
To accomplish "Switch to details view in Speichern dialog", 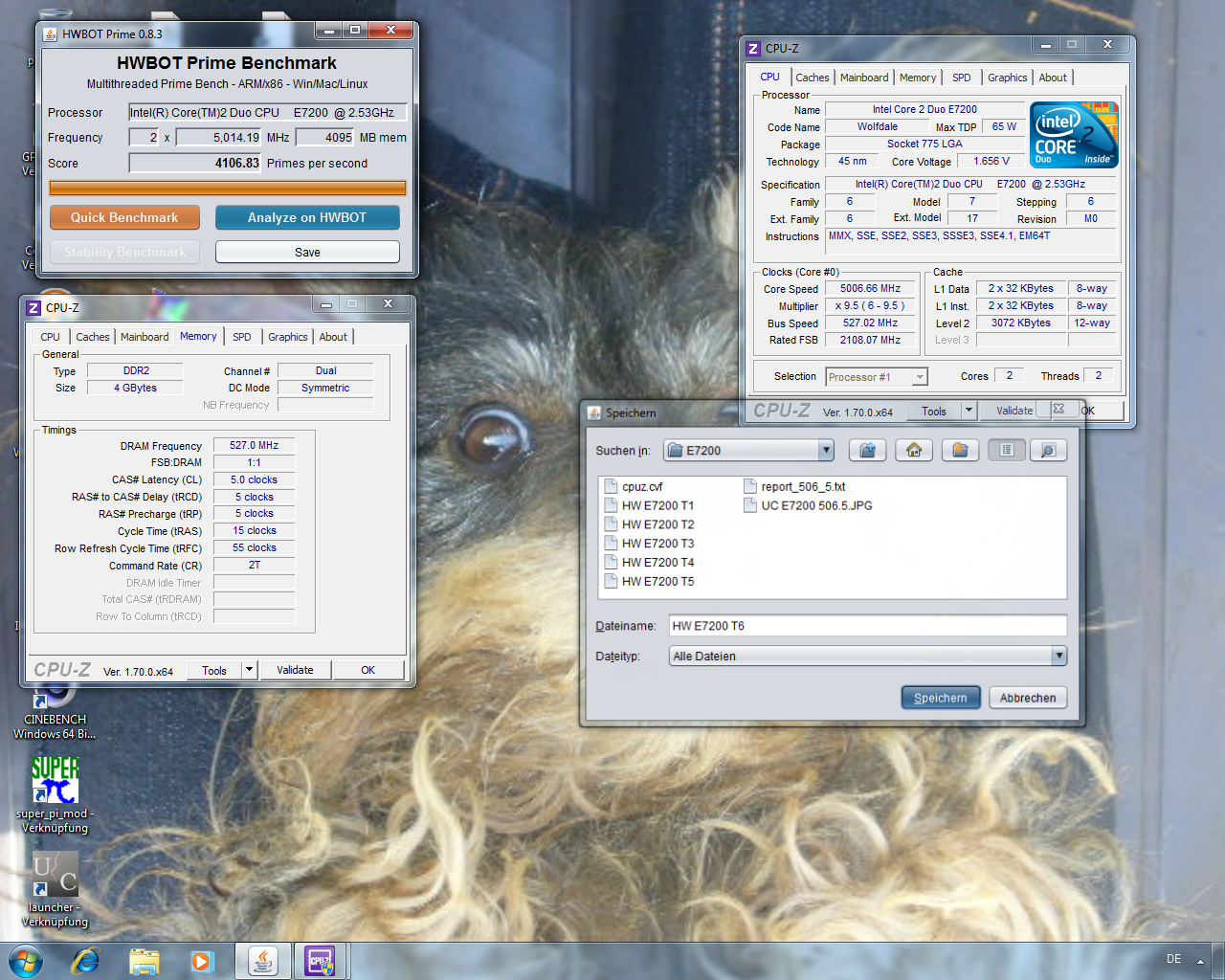I will 1048,450.
